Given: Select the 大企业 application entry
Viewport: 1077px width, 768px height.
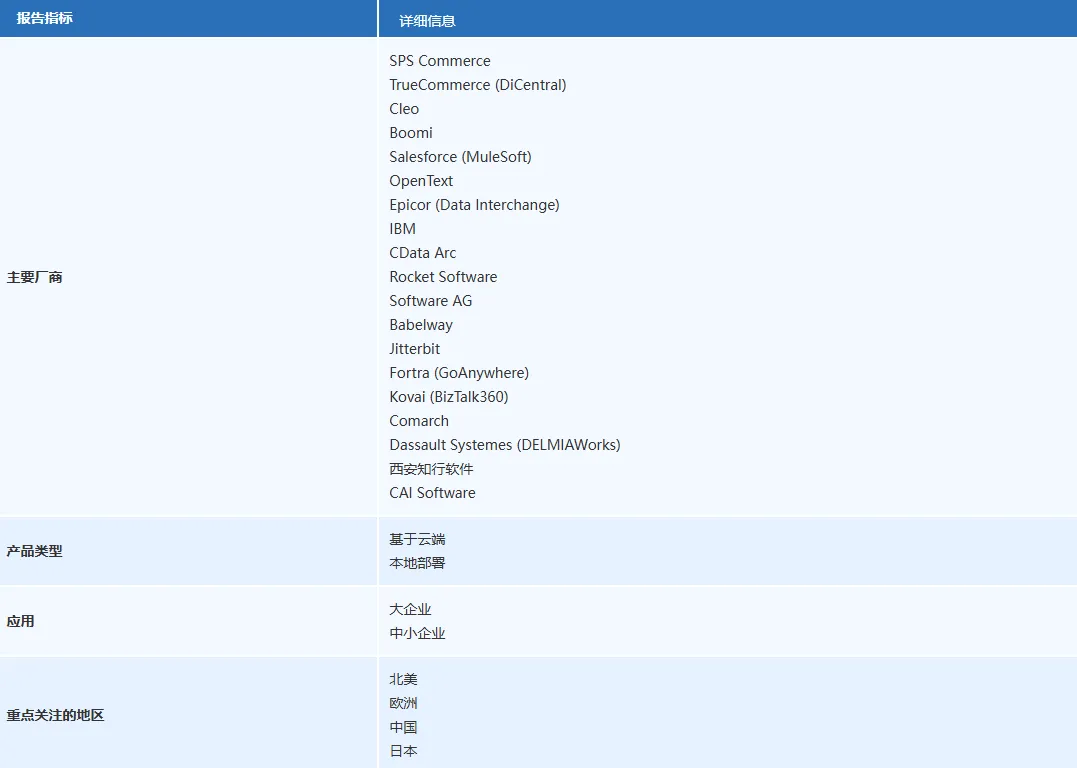Looking at the screenshot, I should point(410,609).
